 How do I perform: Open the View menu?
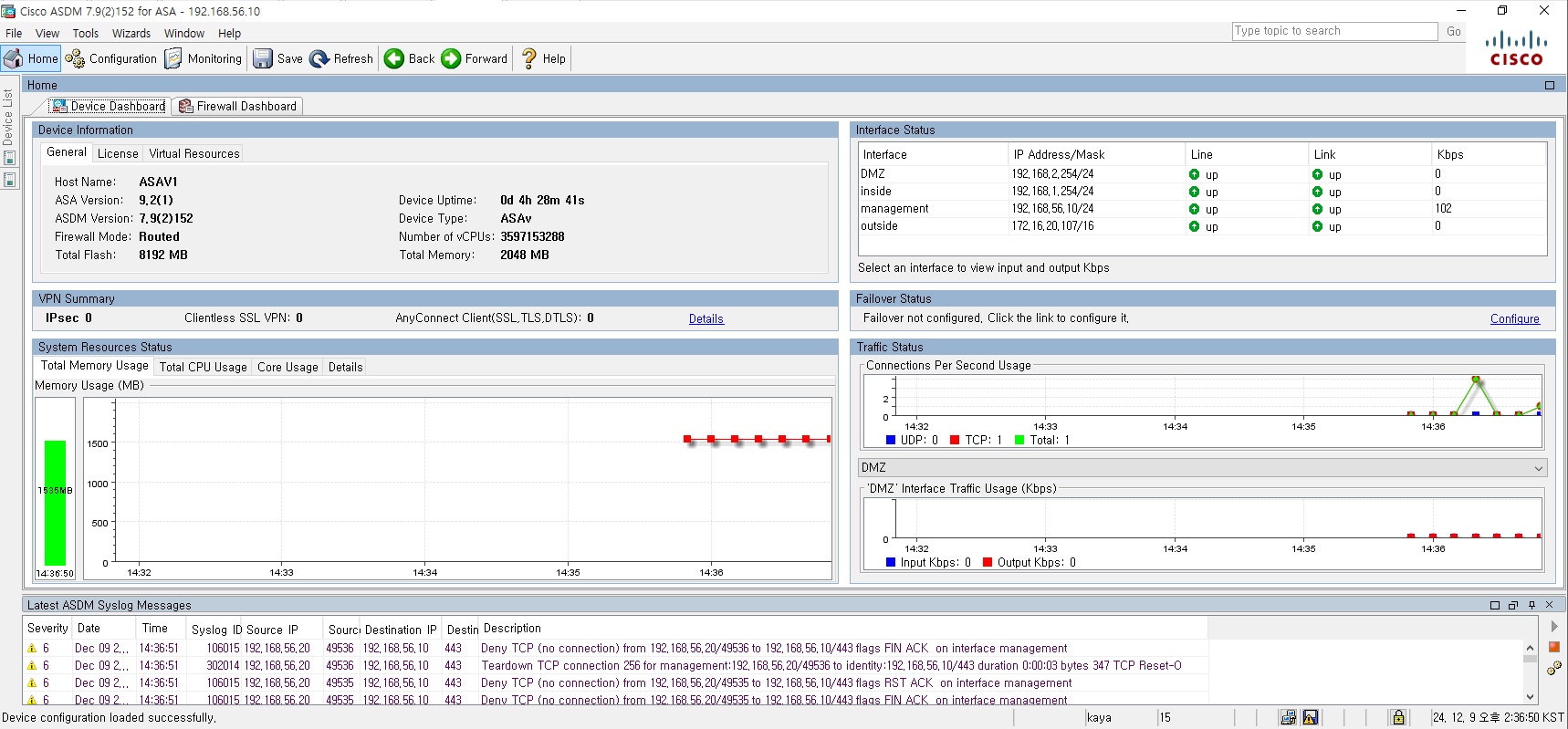47,33
